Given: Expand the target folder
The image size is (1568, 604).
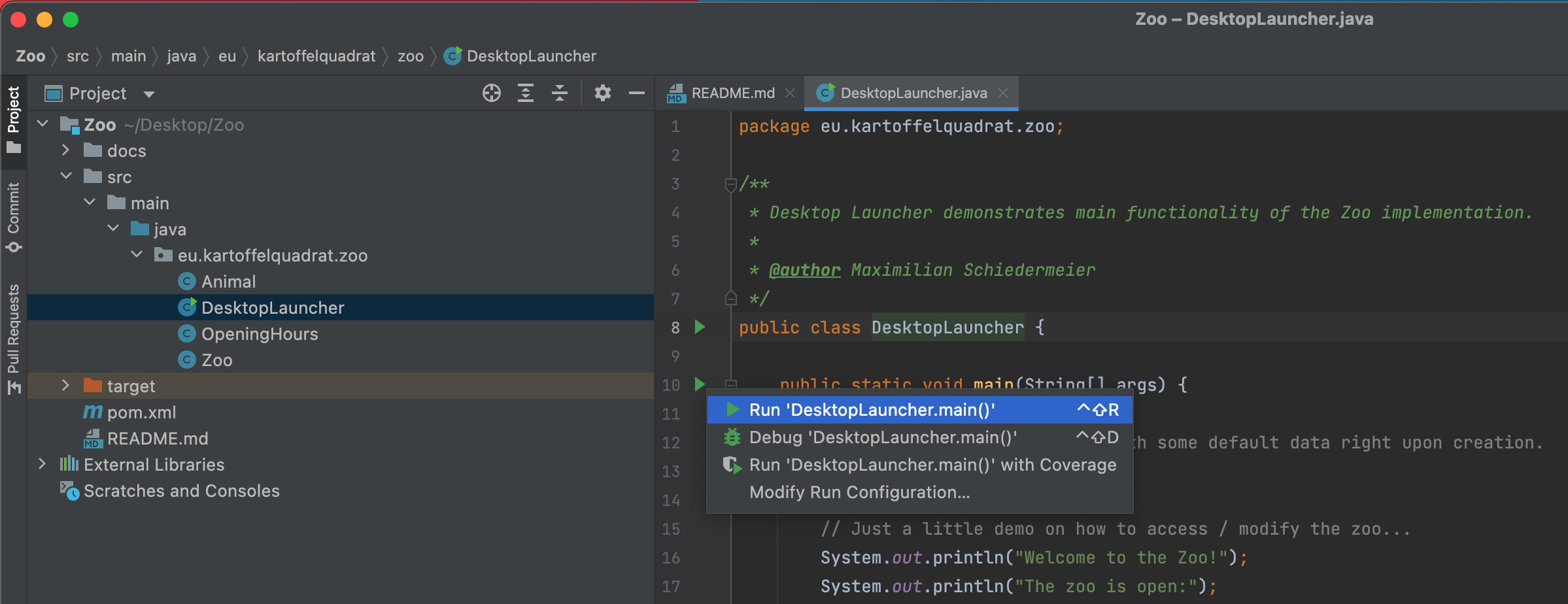Looking at the screenshot, I should 65,386.
